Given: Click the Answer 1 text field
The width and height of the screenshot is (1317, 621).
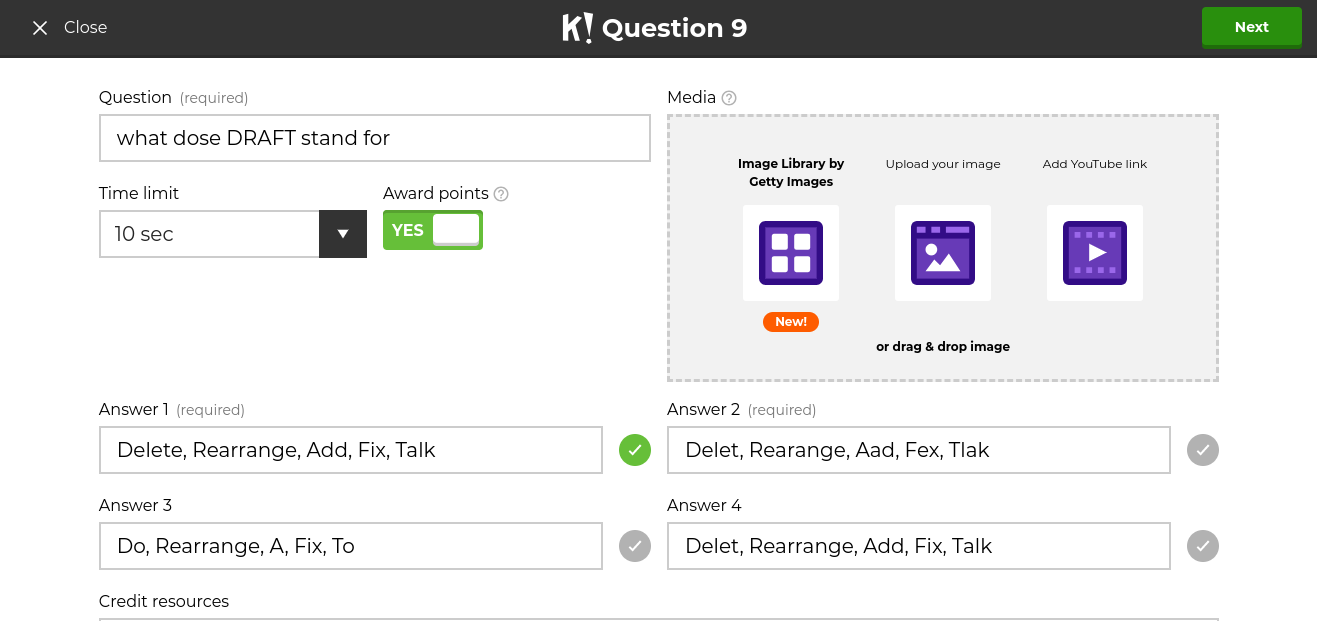Looking at the screenshot, I should [x=350, y=450].
